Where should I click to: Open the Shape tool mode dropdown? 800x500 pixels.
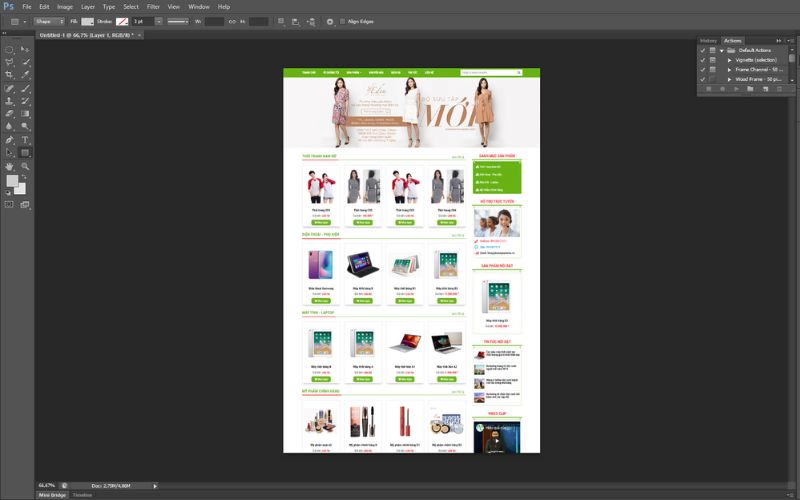48,21
